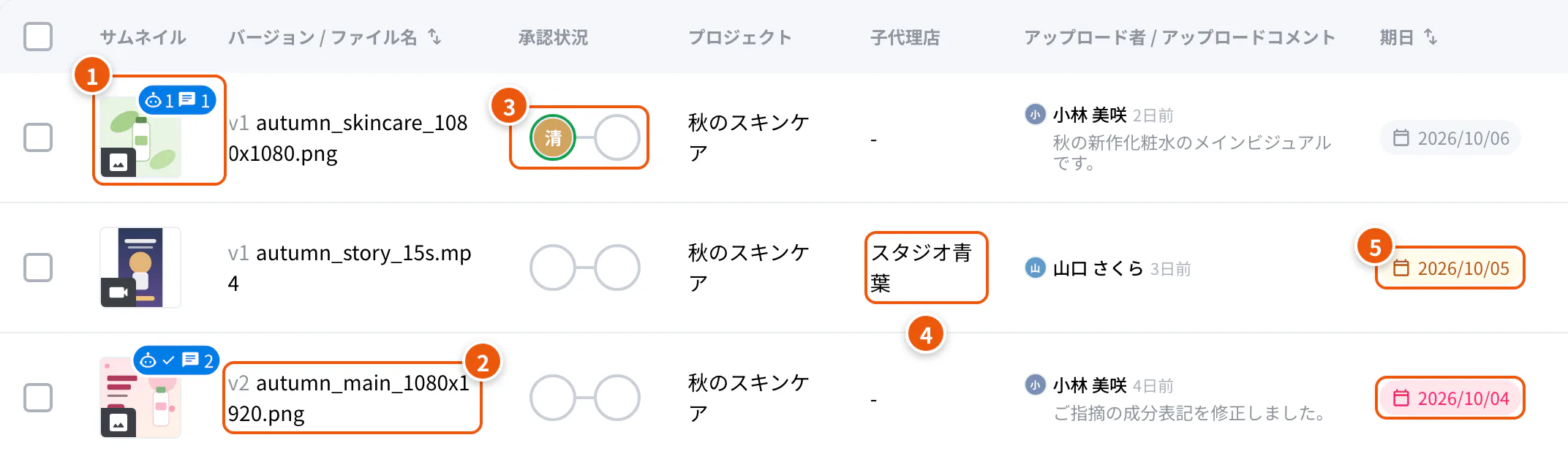This screenshot has width=1568, height=462.
Task: Click 小林 美咲 avatar in the first row
Action: click(1035, 115)
